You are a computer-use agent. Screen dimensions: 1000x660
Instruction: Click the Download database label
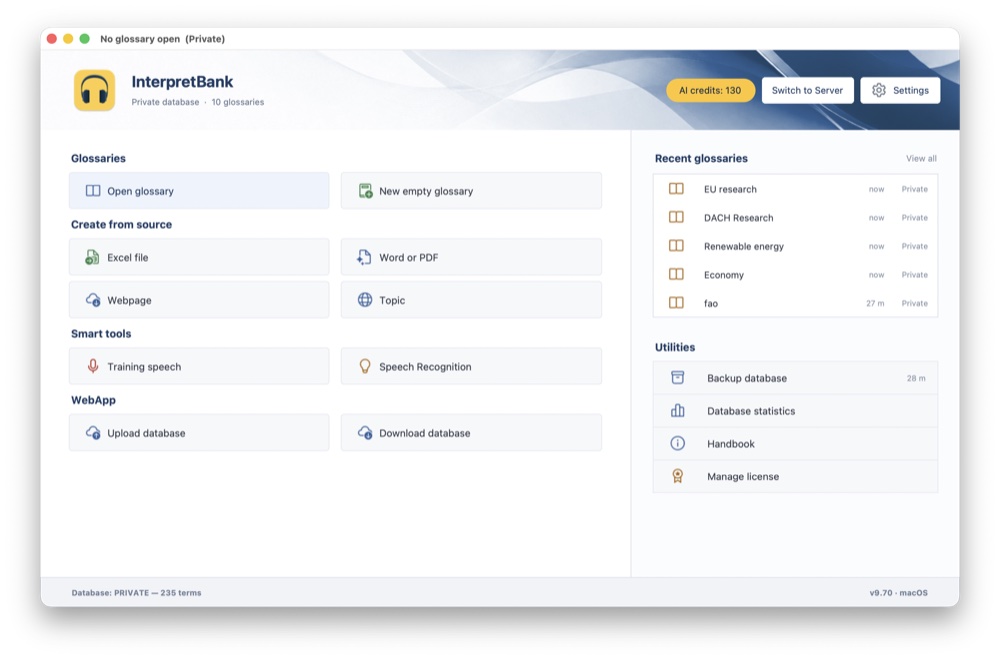point(425,433)
